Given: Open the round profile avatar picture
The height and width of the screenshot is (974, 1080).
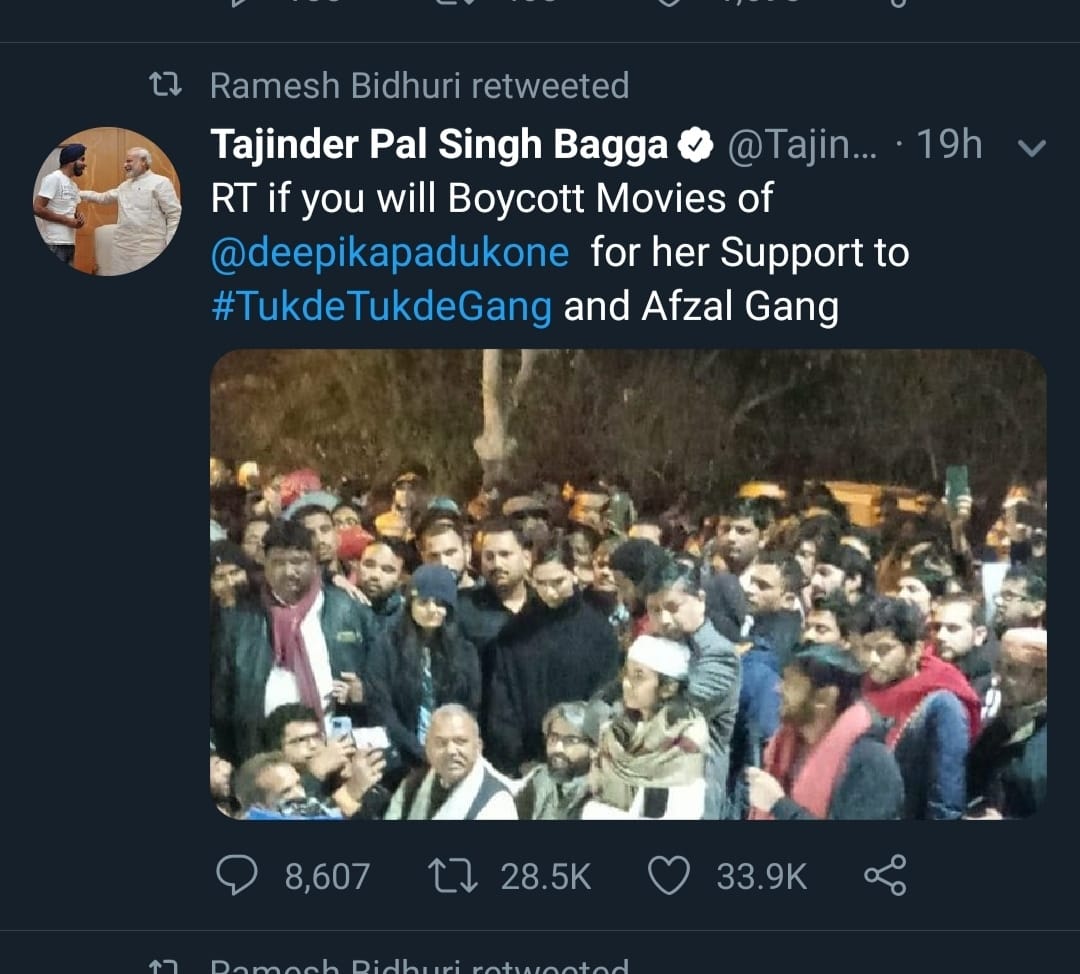Looking at the screenshot, I should pos(107,200).
